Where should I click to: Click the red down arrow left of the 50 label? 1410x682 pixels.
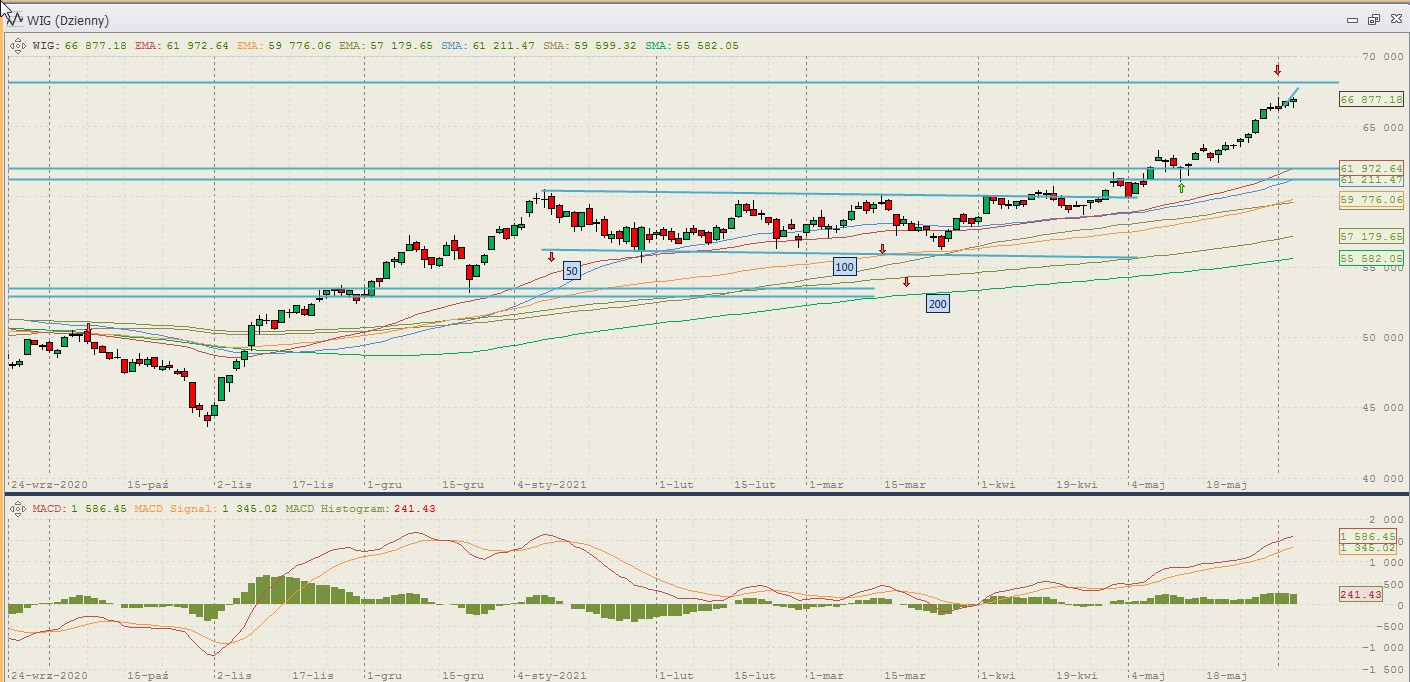click(551, 257)
